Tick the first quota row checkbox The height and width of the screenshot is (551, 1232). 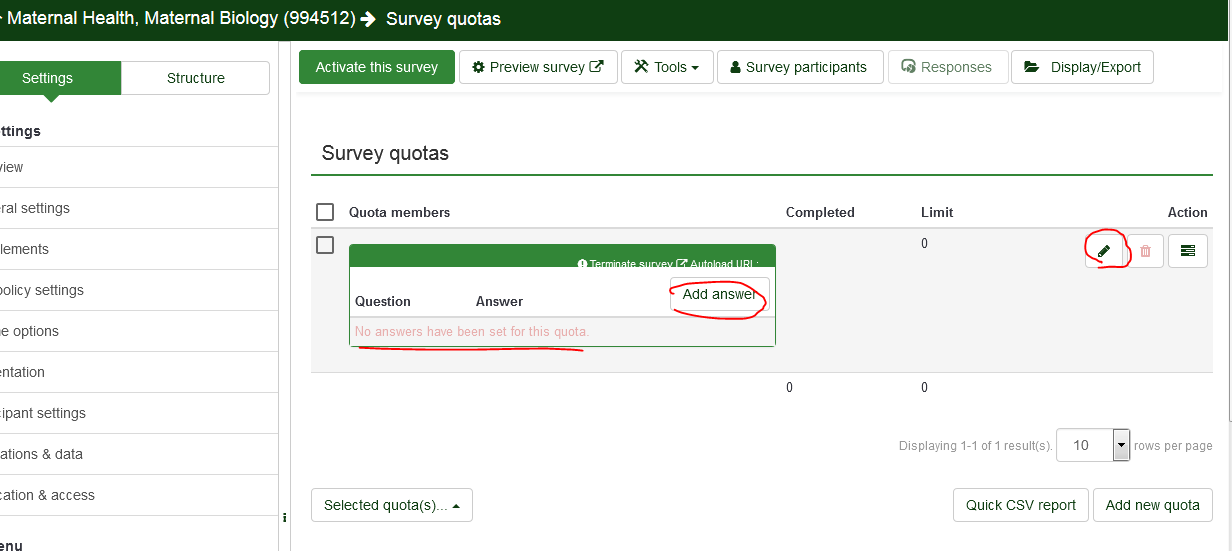(x=325, y=245)
